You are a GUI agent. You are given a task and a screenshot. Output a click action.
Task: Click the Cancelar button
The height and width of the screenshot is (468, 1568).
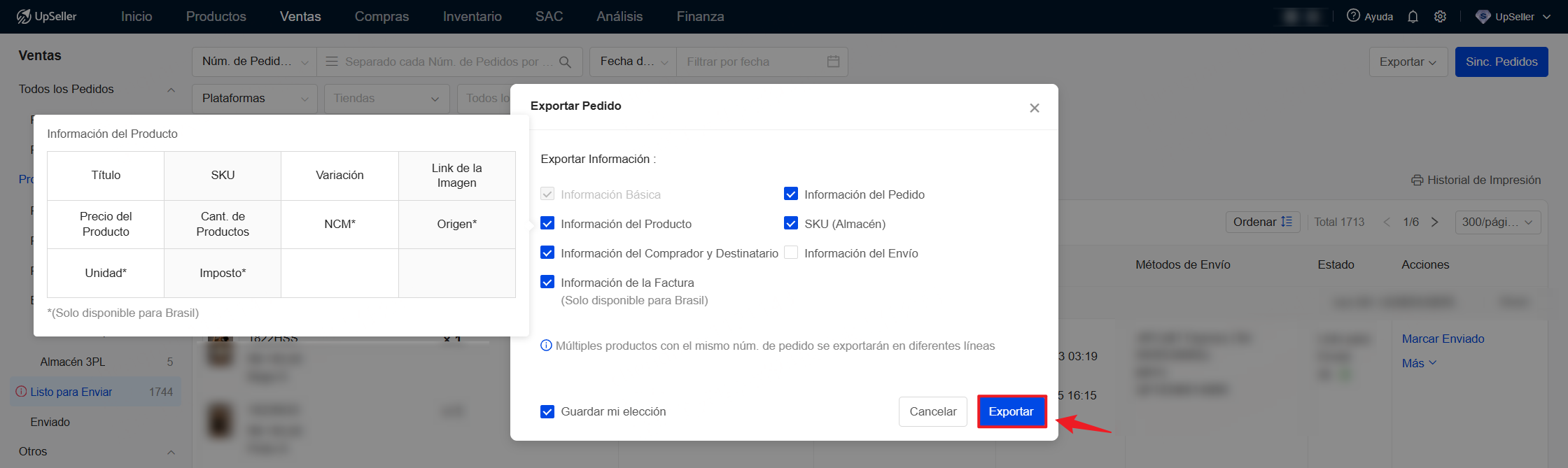pos(933,411)
